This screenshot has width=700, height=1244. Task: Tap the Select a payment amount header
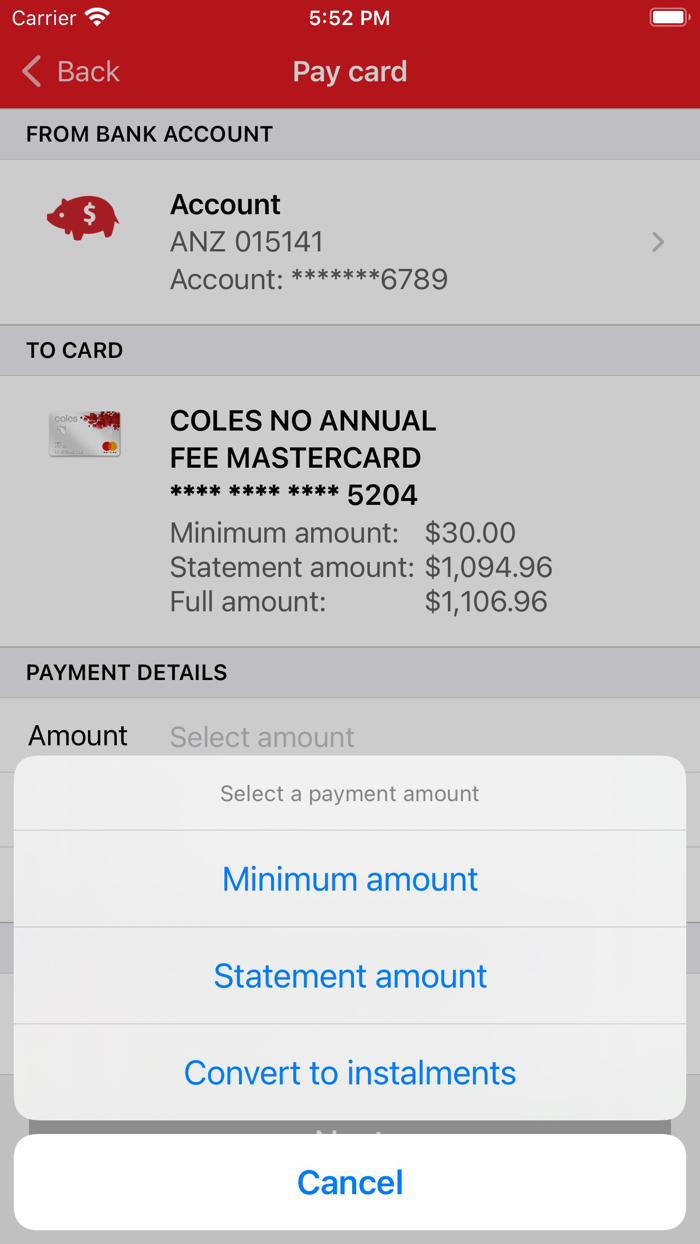click(x=350, y=793)
